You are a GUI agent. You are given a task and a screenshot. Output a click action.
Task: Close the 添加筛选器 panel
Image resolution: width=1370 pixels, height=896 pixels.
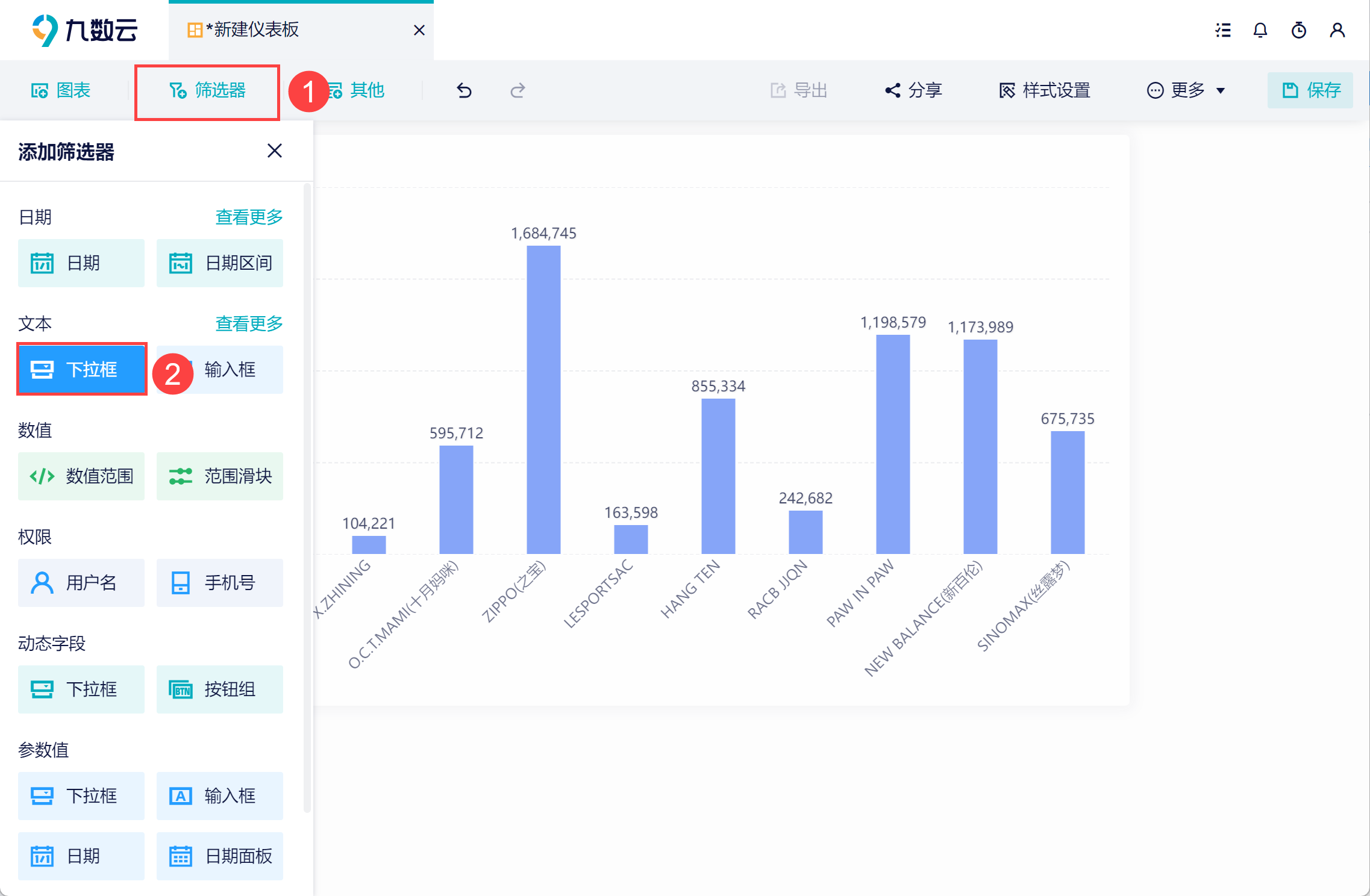click(275, 151)
